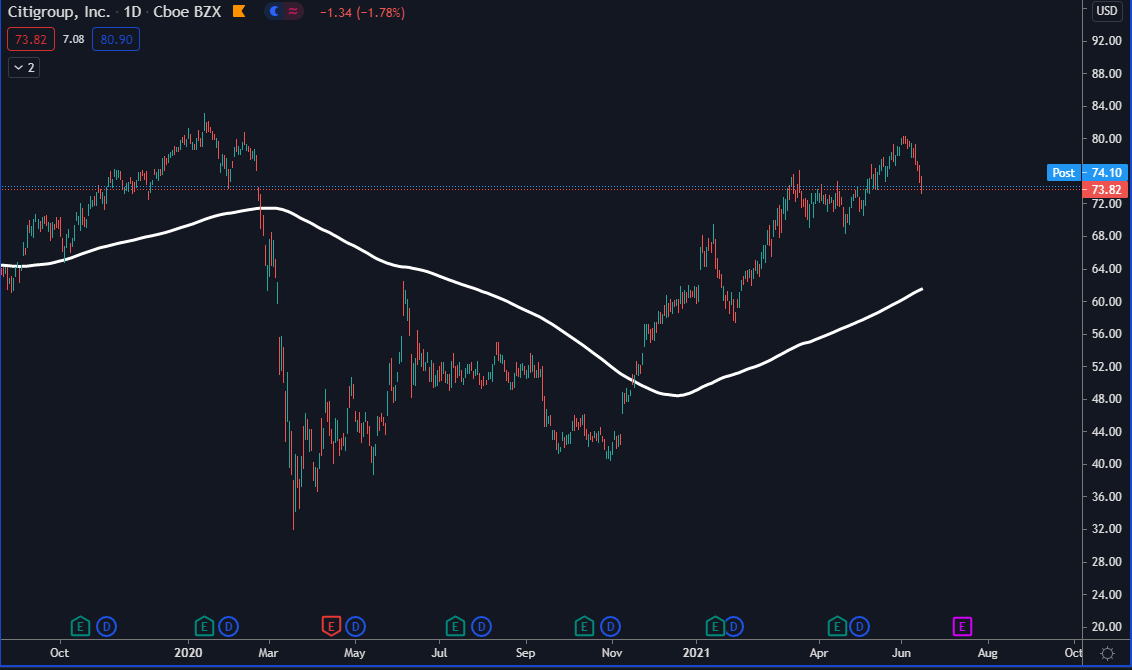This screenshot has width=1132, height=670.
Task: Click the Citigroup, Inc. symbol title
Action: click(58, 12)
